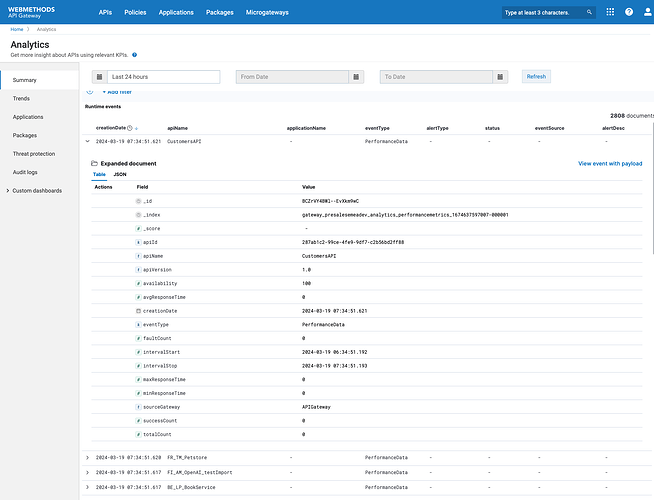Collapse the expanded CustomersAPI event row

pyautogui.click(x=87, y=142)
